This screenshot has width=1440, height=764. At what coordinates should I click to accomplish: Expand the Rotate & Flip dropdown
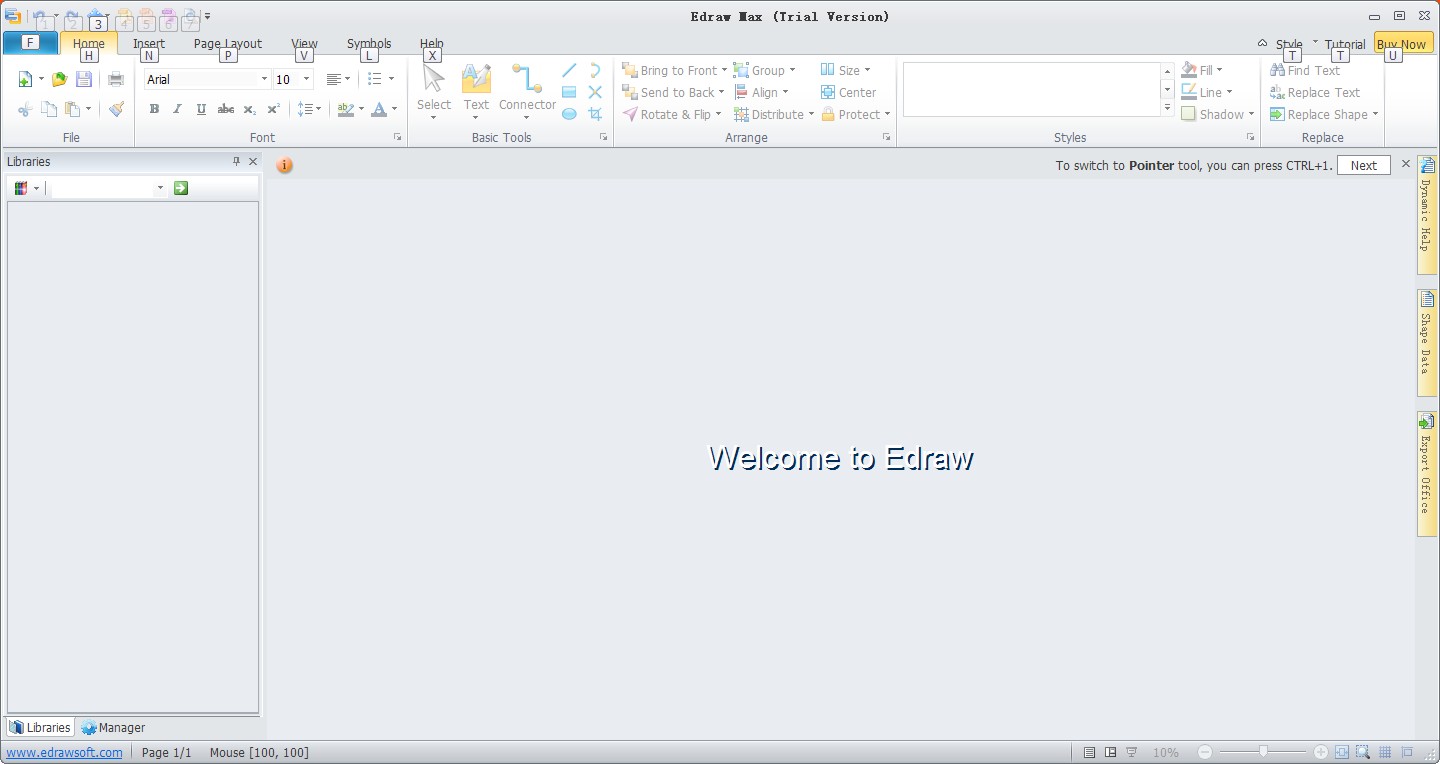(718, 114)
